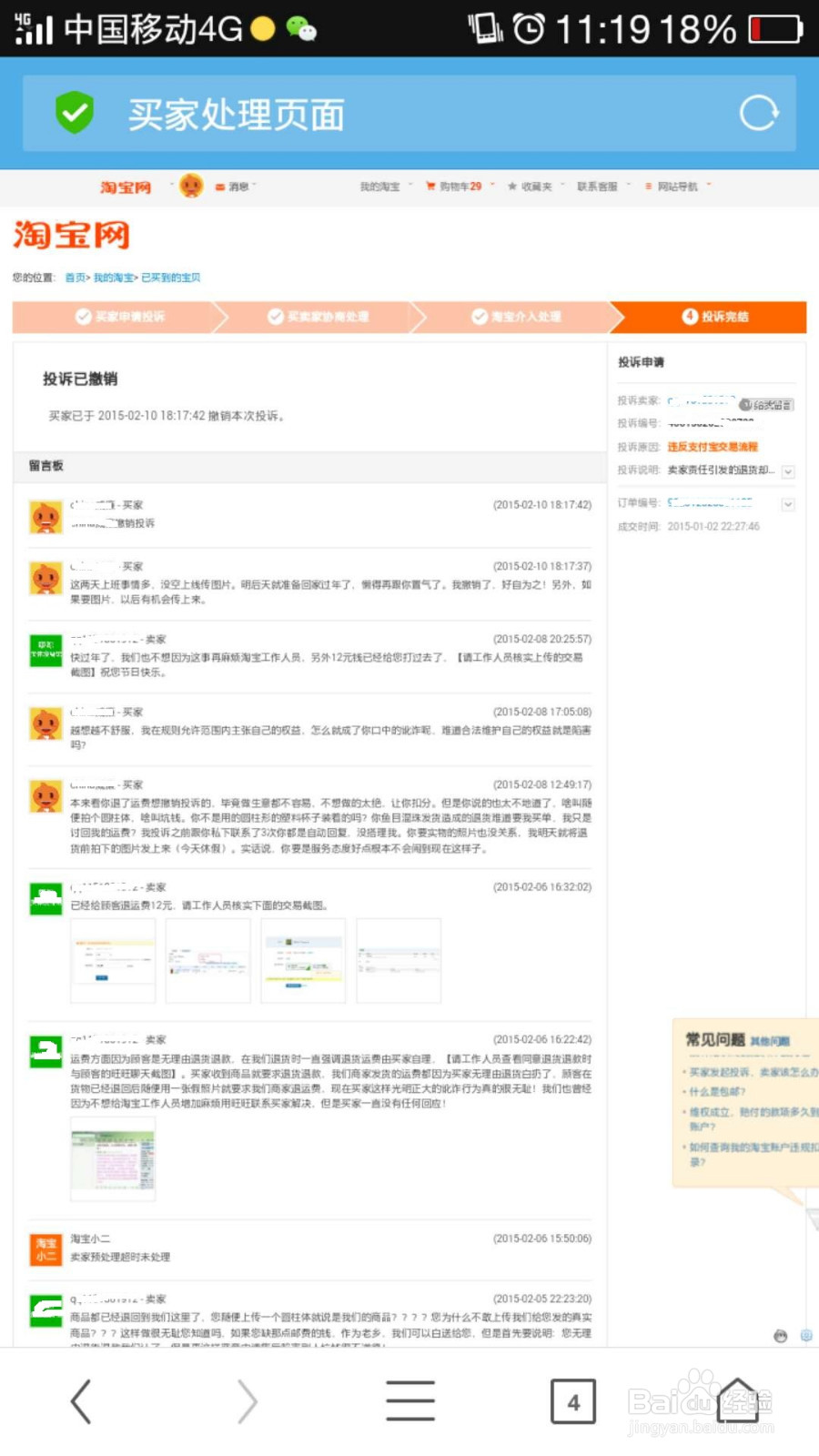Expand the 订单编号 order dropdown
The image size is (819, 1456).
788,503
